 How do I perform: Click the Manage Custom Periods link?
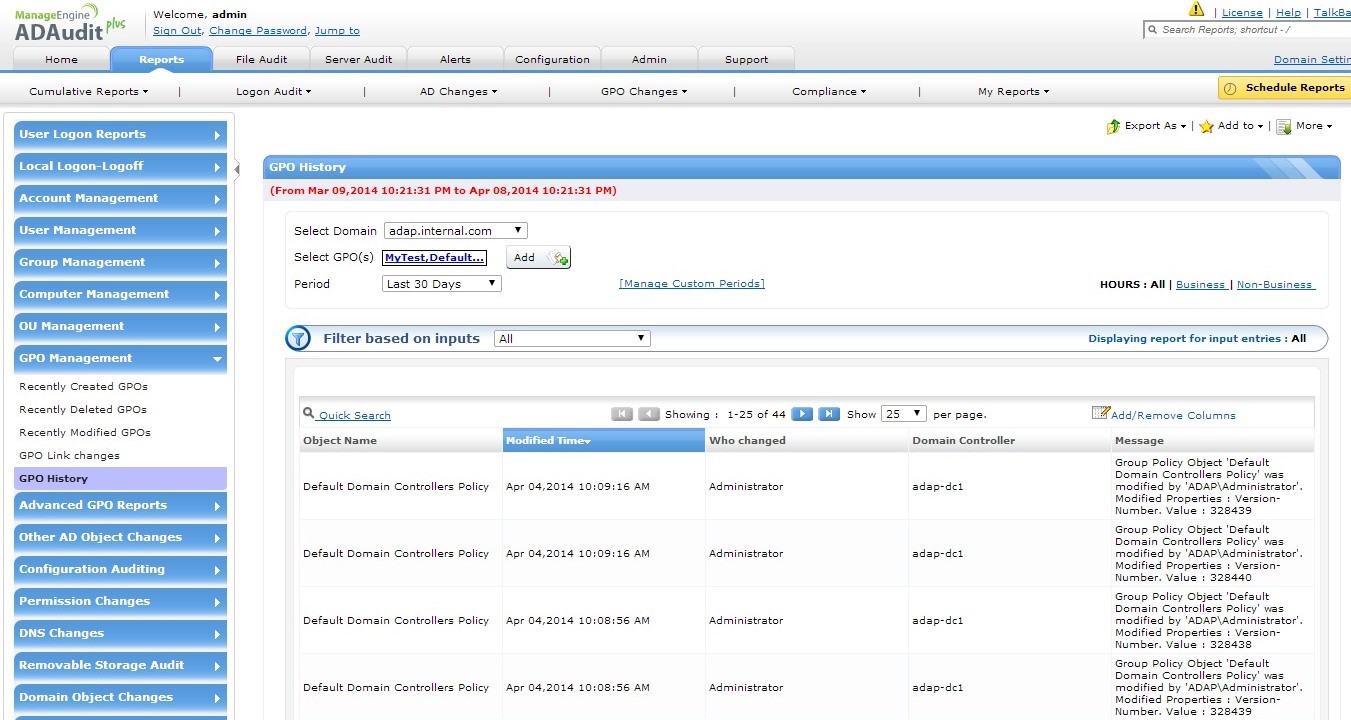(691, 283)
